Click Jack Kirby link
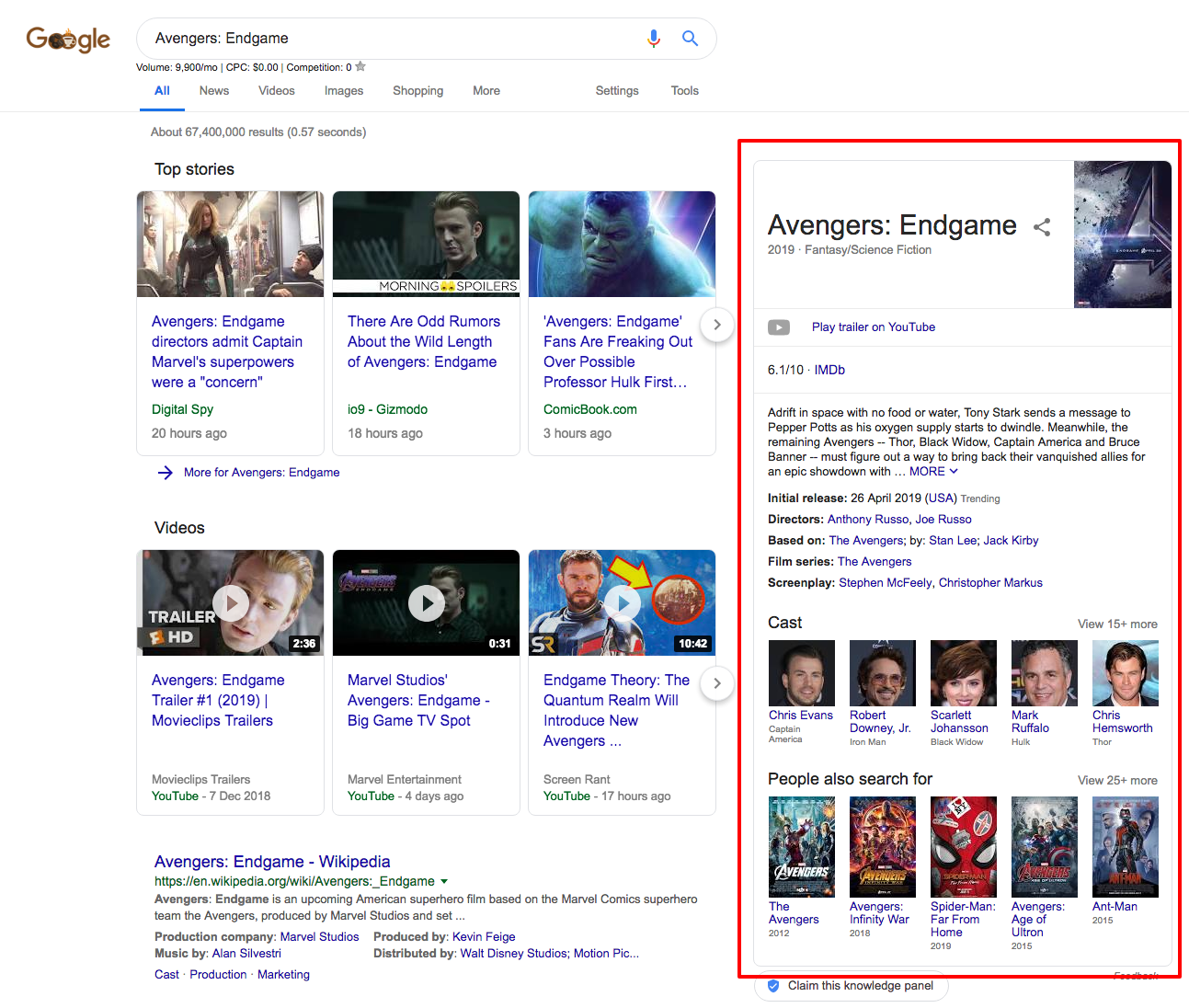This screenshot has height=1008, width=1189. coord(1011,541)
